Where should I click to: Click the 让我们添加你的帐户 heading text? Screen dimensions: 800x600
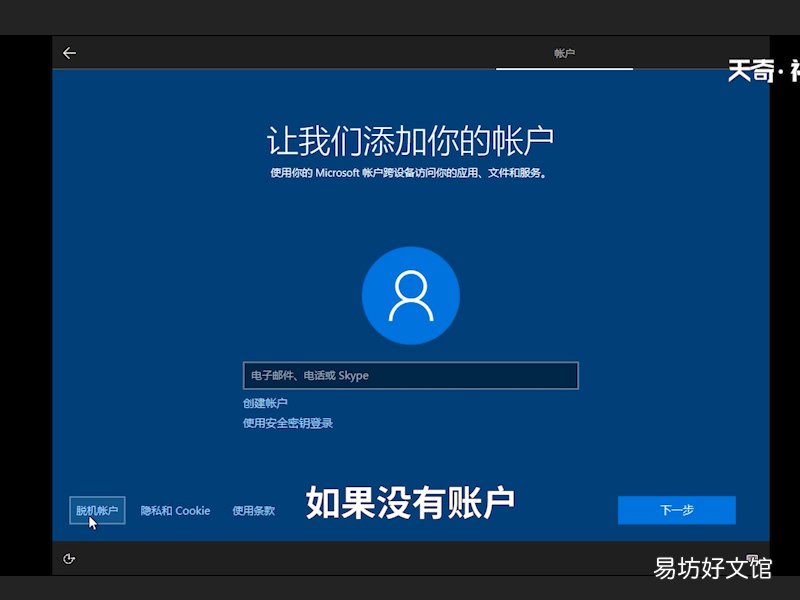tap(410, 140)
